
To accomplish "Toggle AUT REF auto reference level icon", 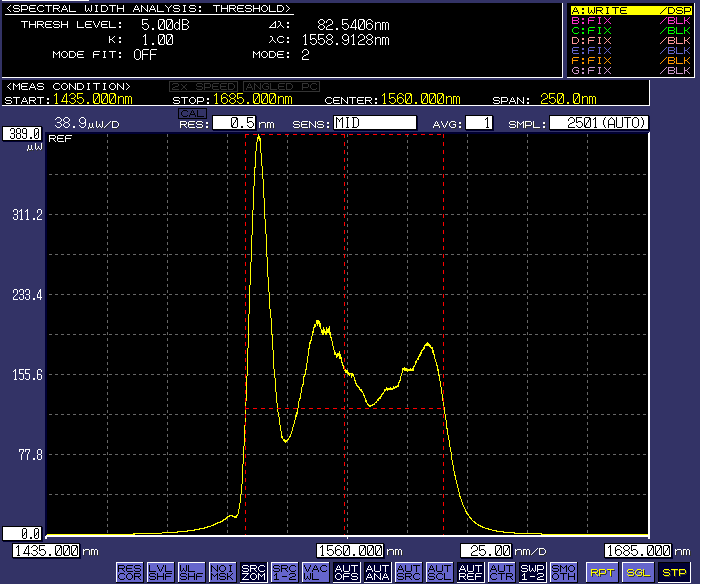I will pos(470,572).
